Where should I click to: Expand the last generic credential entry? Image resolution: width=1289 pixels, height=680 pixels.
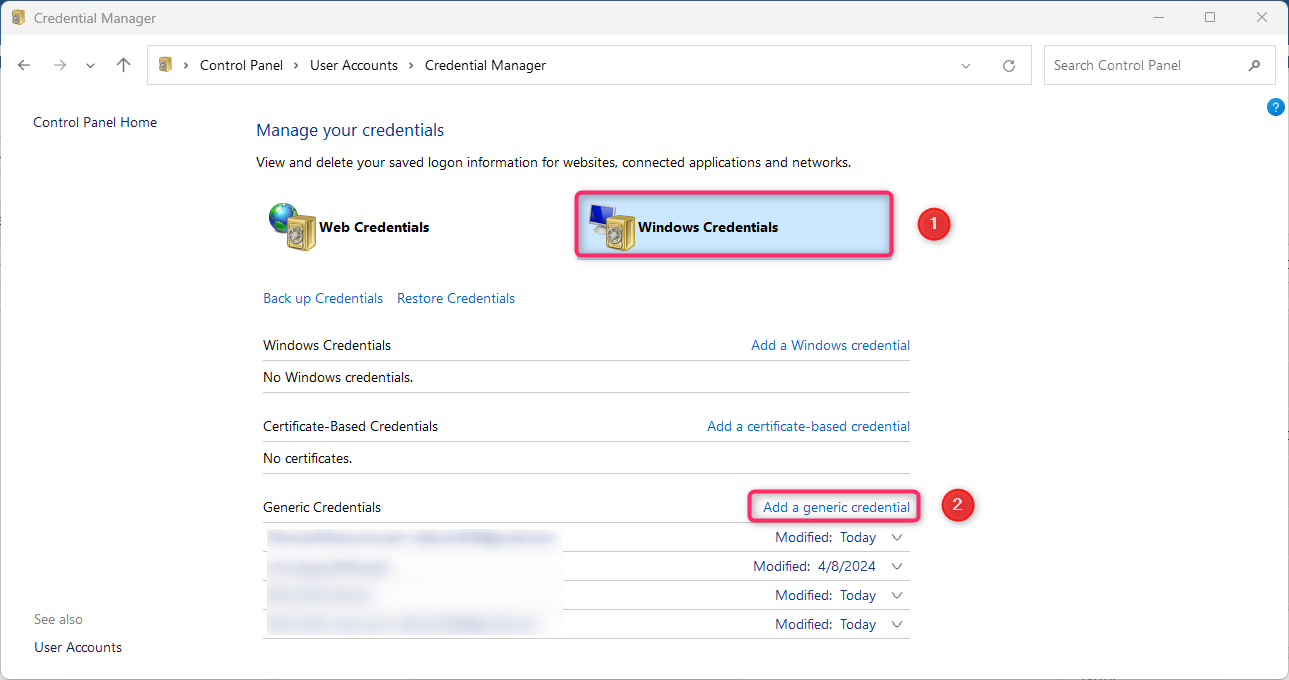[x=897, y=624]
